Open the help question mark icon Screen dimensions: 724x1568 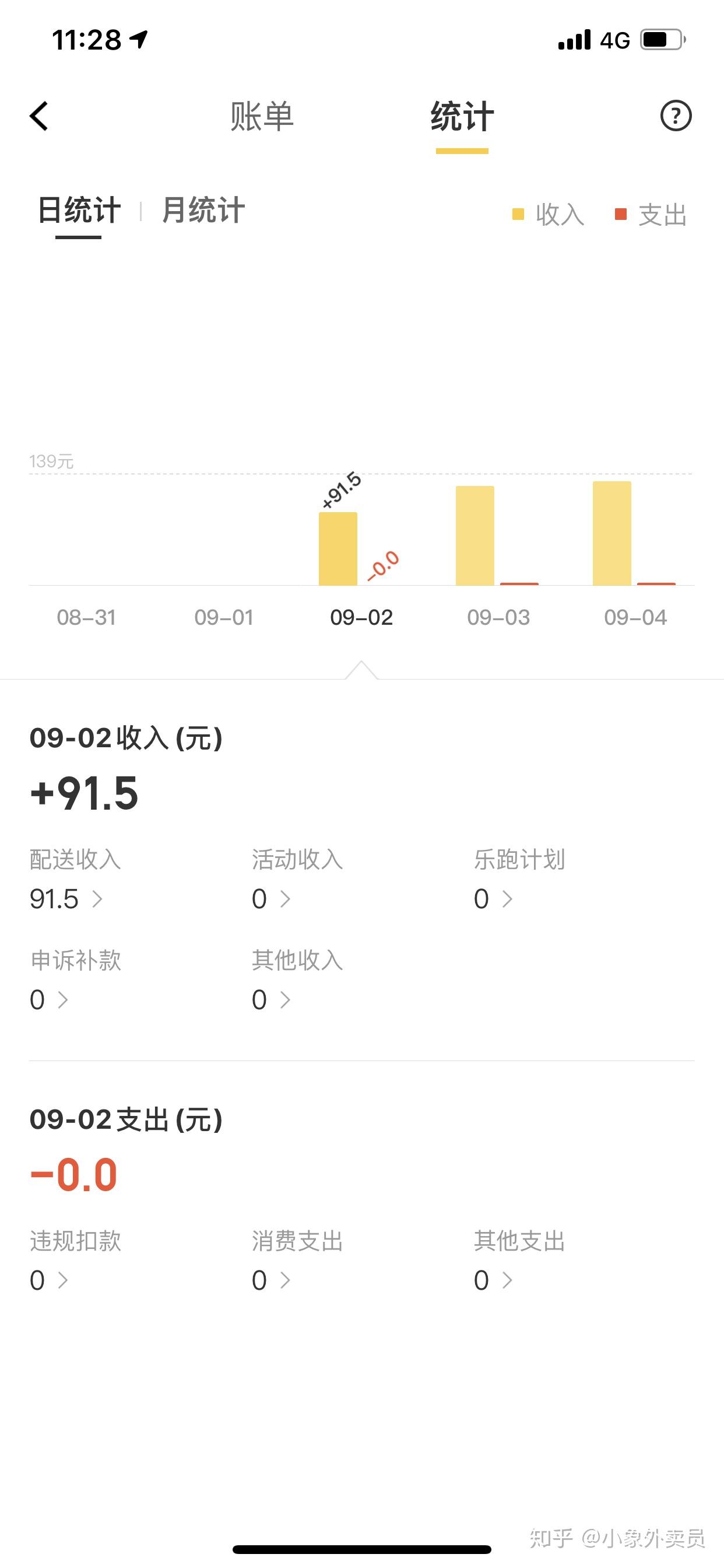(x=676, y=116)
